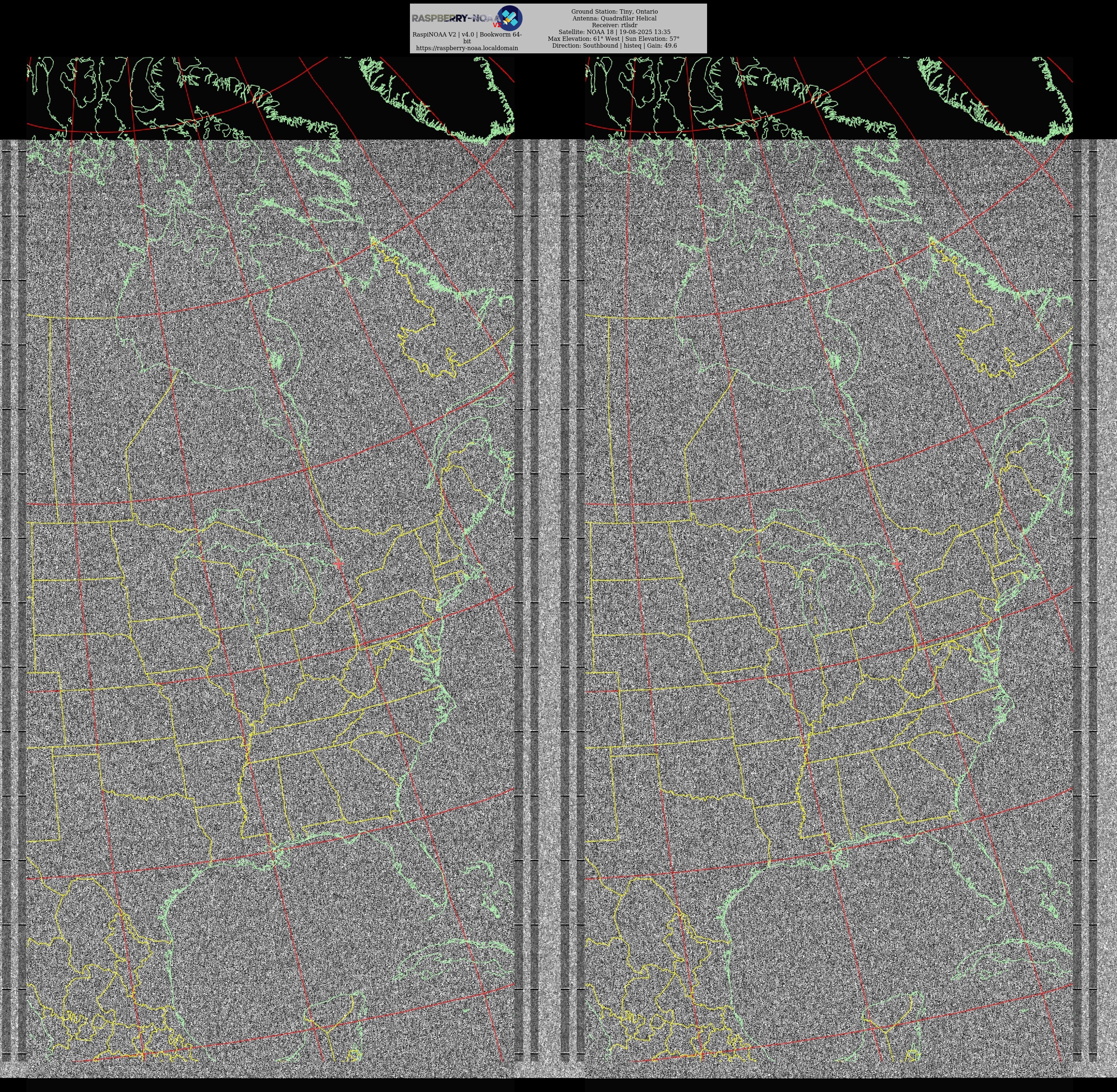Screen dimensions: 1117x1092
Task: Click the 'Ground Station: Tiny, Ontario' text
Action: click(x=614, y=11)
